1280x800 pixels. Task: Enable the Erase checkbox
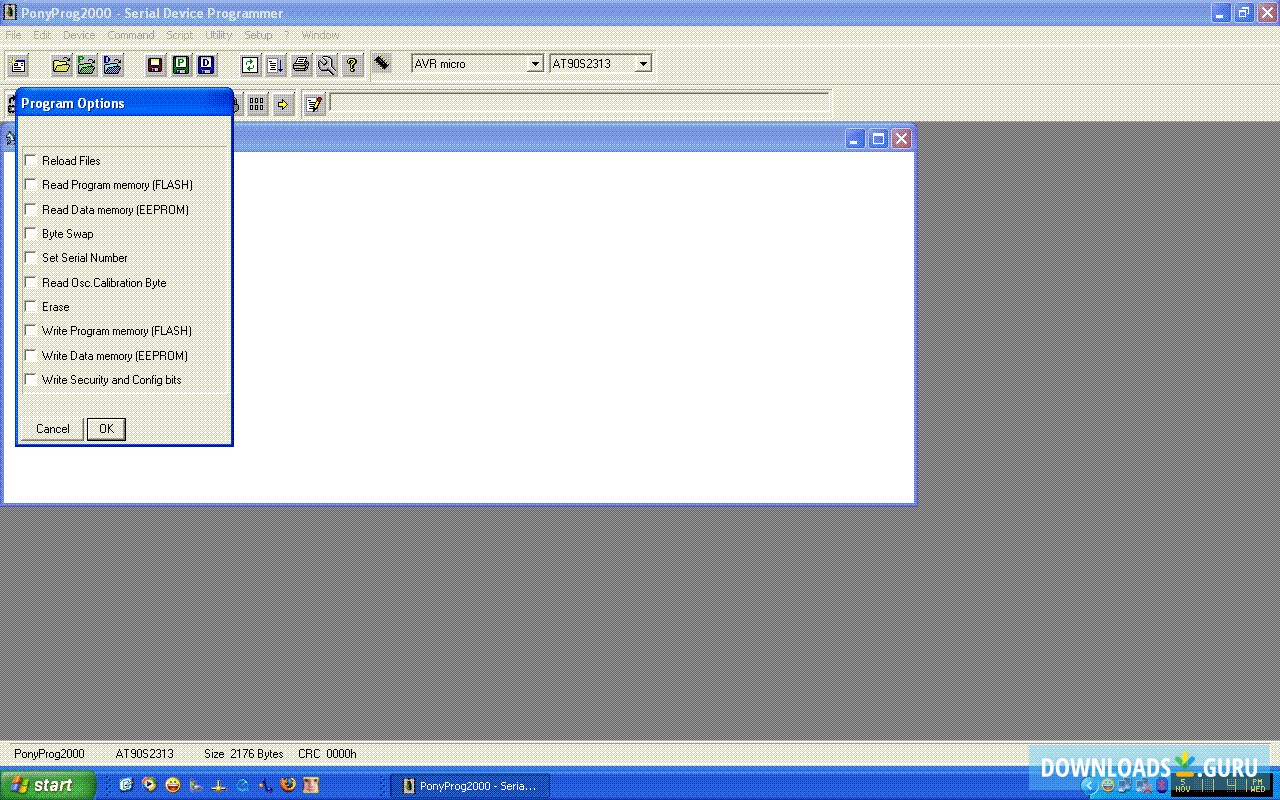click(x=30, y=306)
